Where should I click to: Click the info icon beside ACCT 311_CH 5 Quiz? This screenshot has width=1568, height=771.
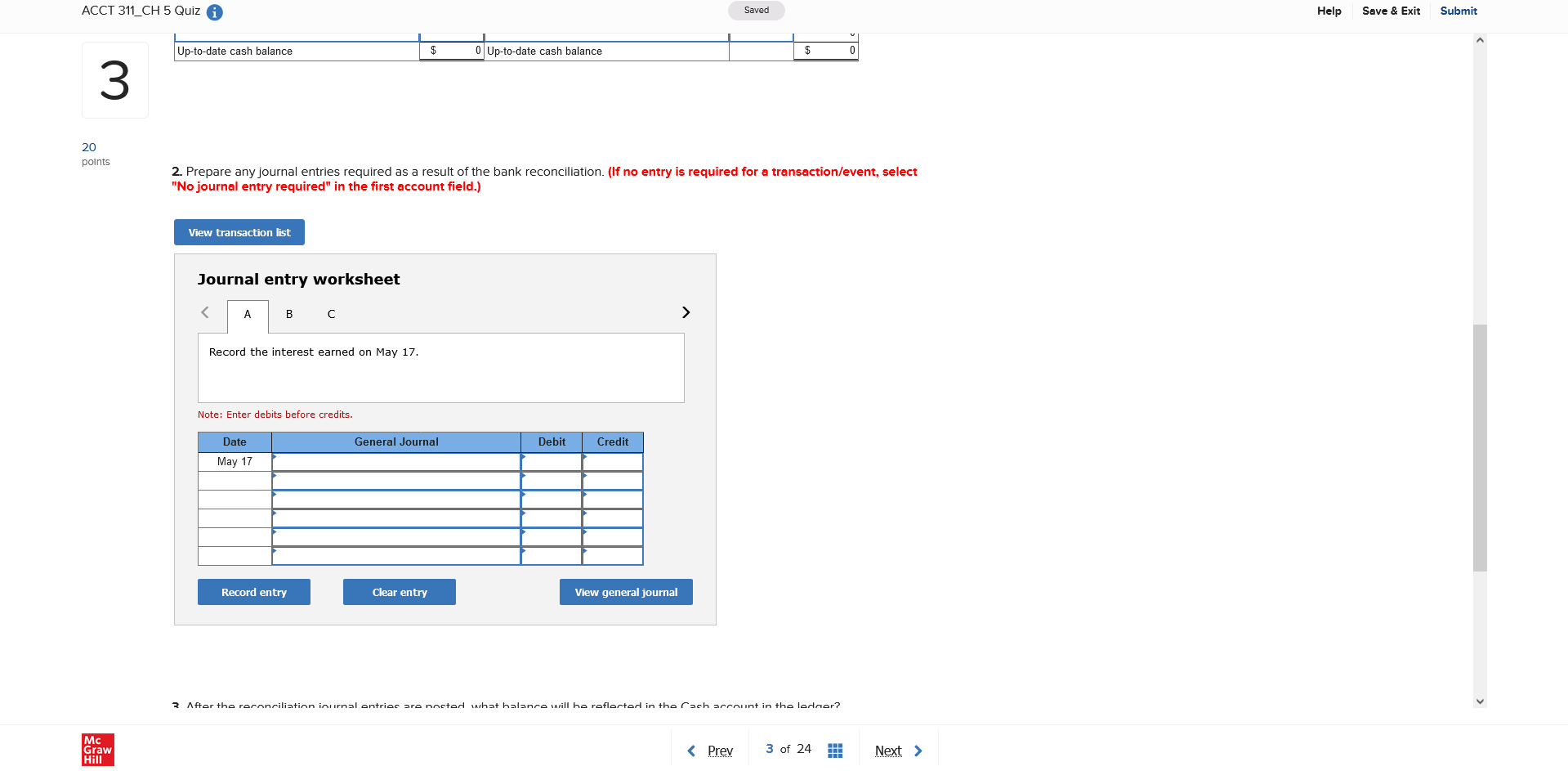213,12
